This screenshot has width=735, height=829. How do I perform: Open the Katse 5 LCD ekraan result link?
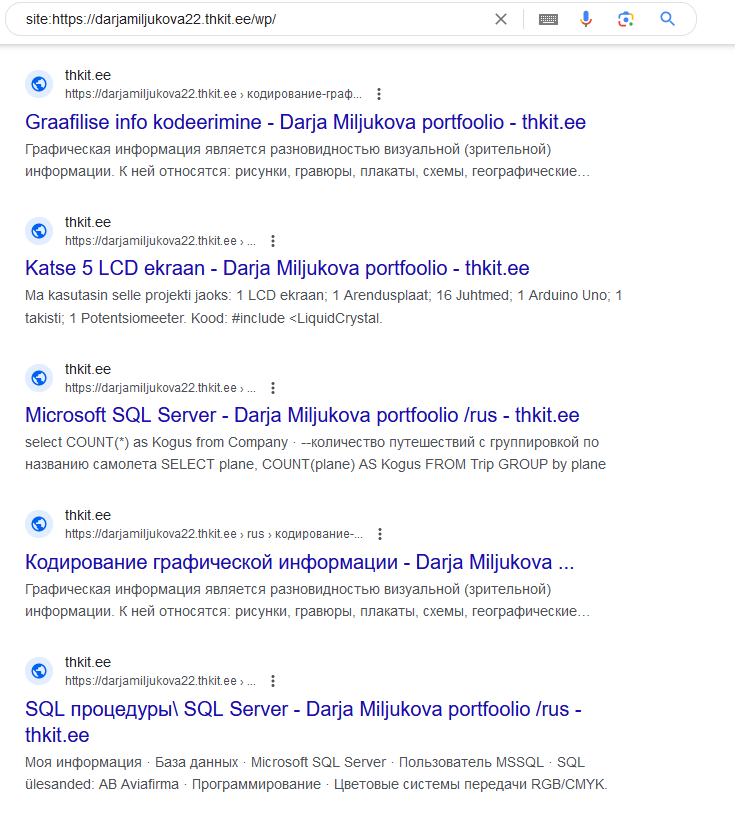277,268
